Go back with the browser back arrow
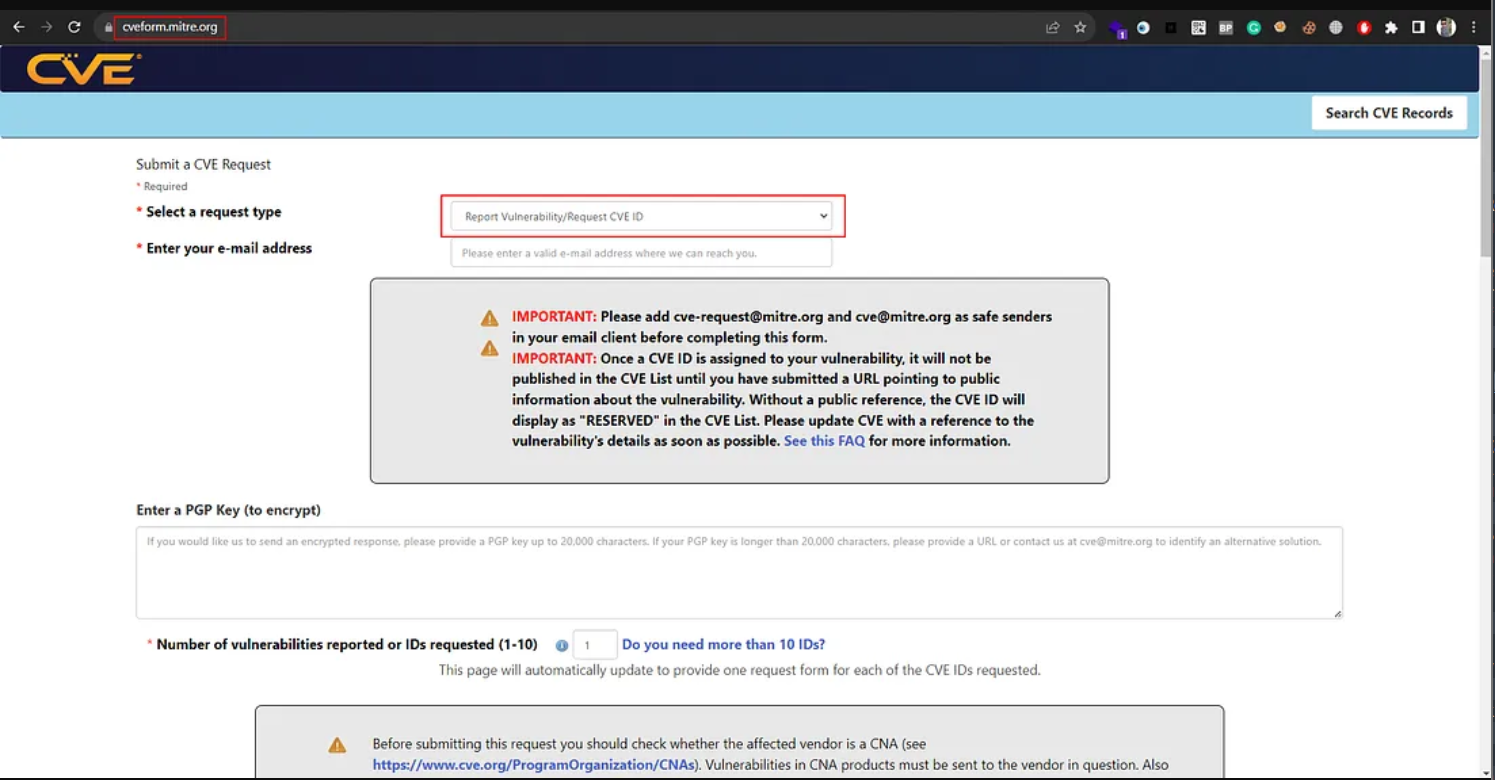 [19, 28]
